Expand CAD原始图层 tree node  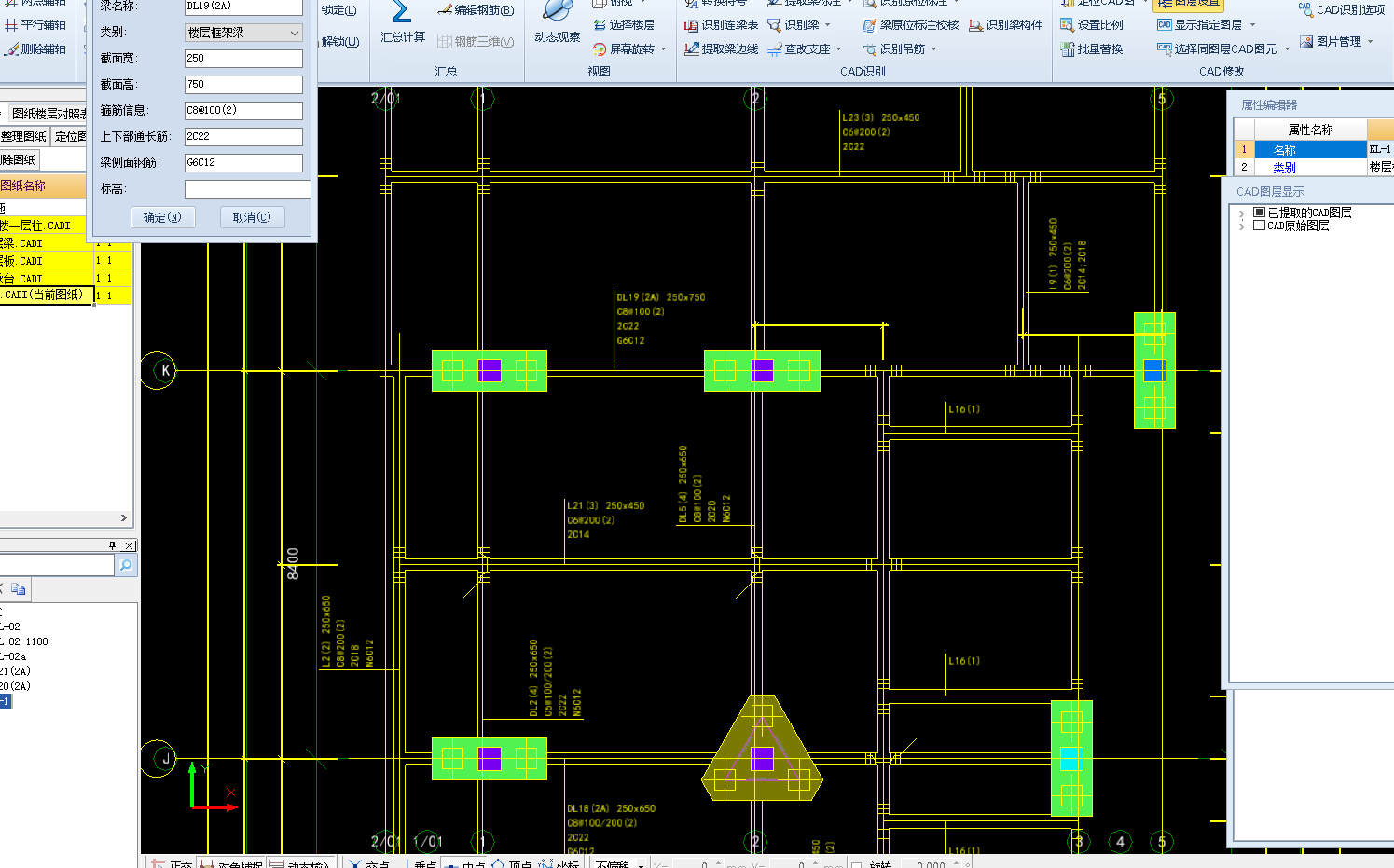[1241, 227]
